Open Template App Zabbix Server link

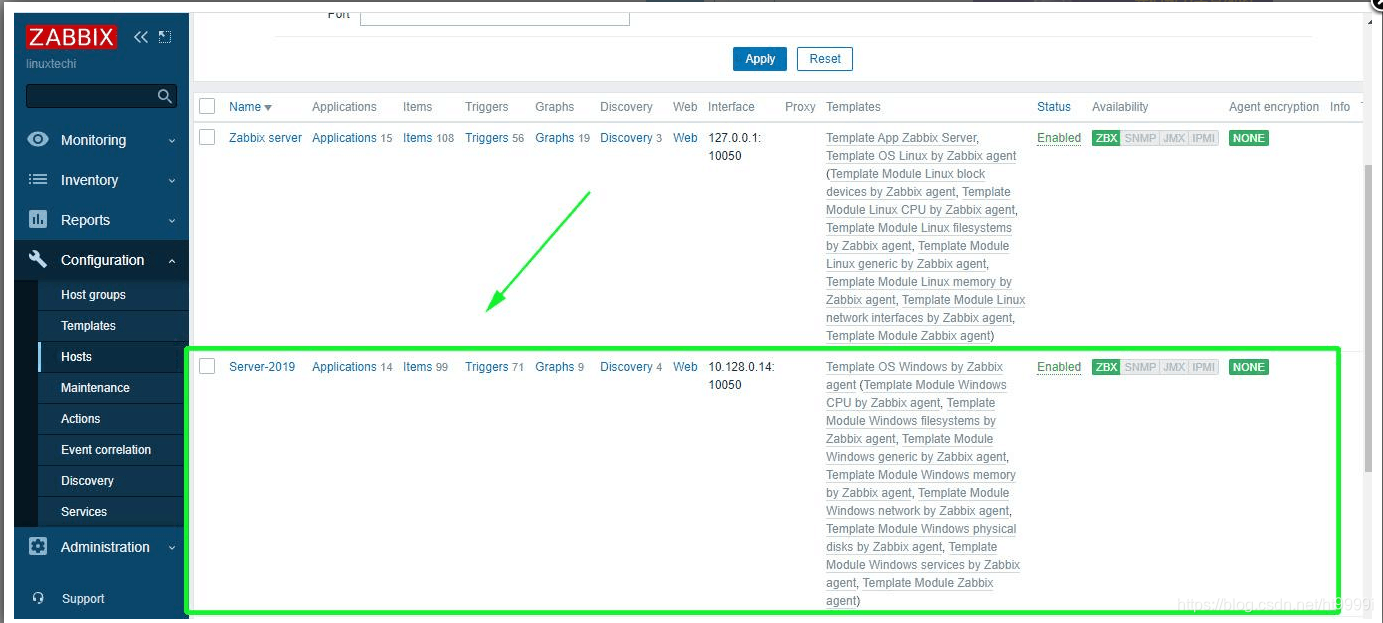coord(901,138)
